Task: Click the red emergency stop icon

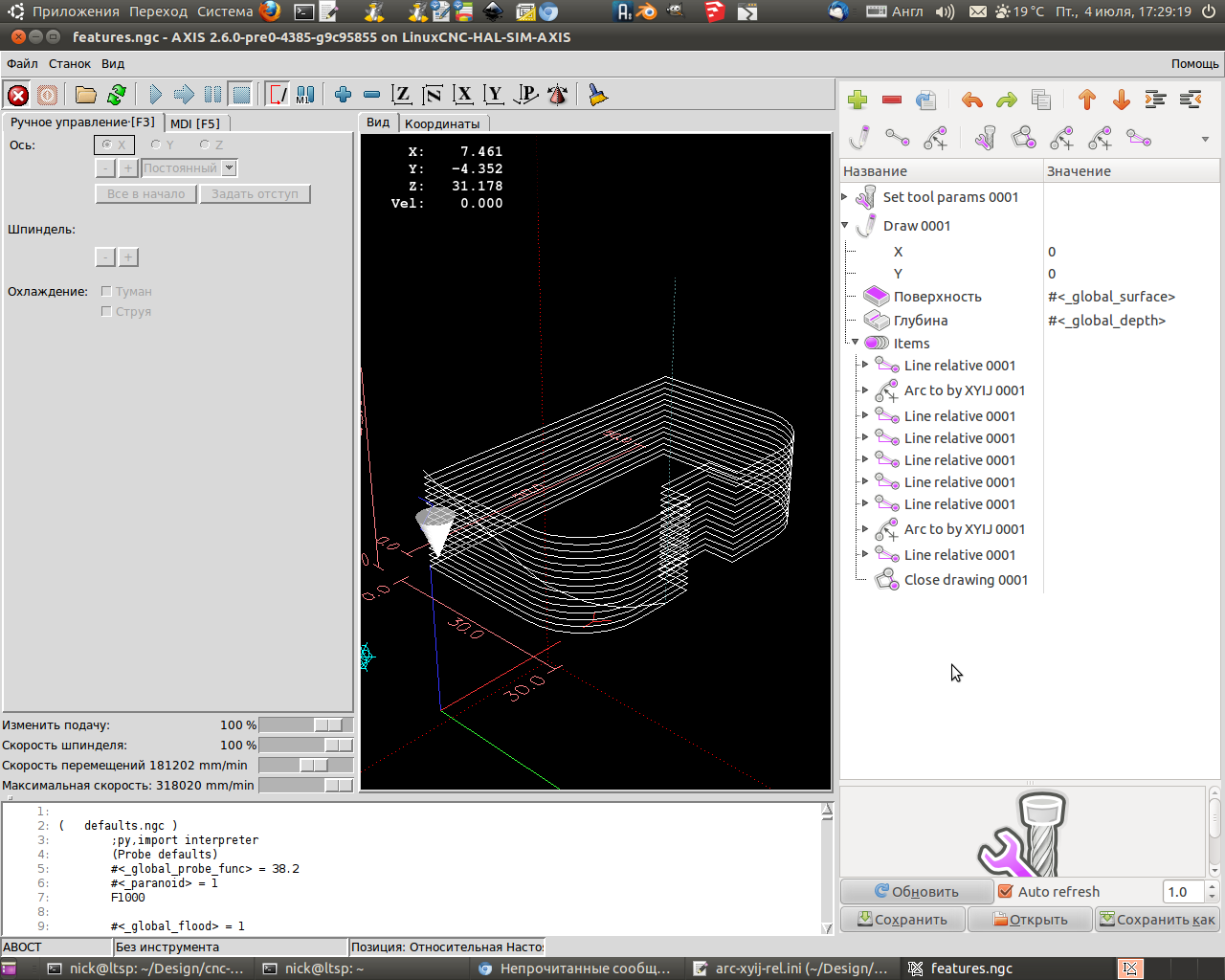Action: [x=17, y=95]
